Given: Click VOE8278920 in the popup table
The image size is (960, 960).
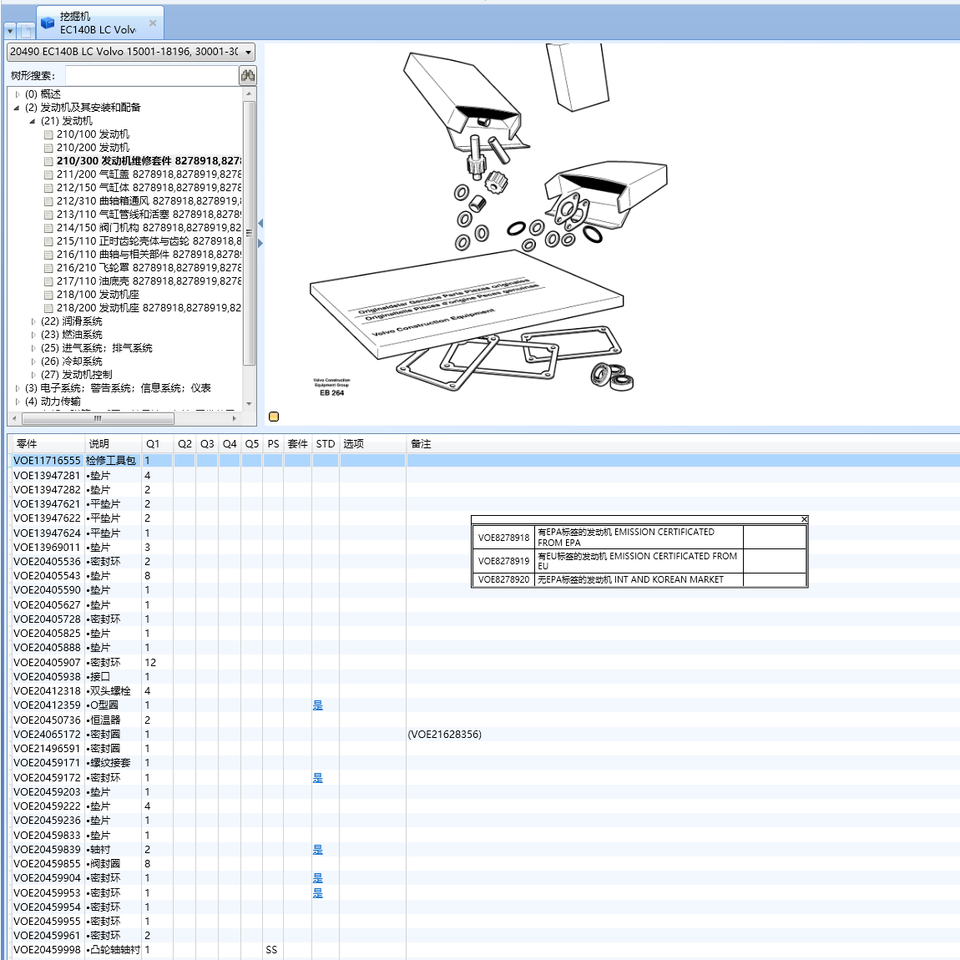Looking at the screenshot, I should pyautogui.click(x=503, y=580).
